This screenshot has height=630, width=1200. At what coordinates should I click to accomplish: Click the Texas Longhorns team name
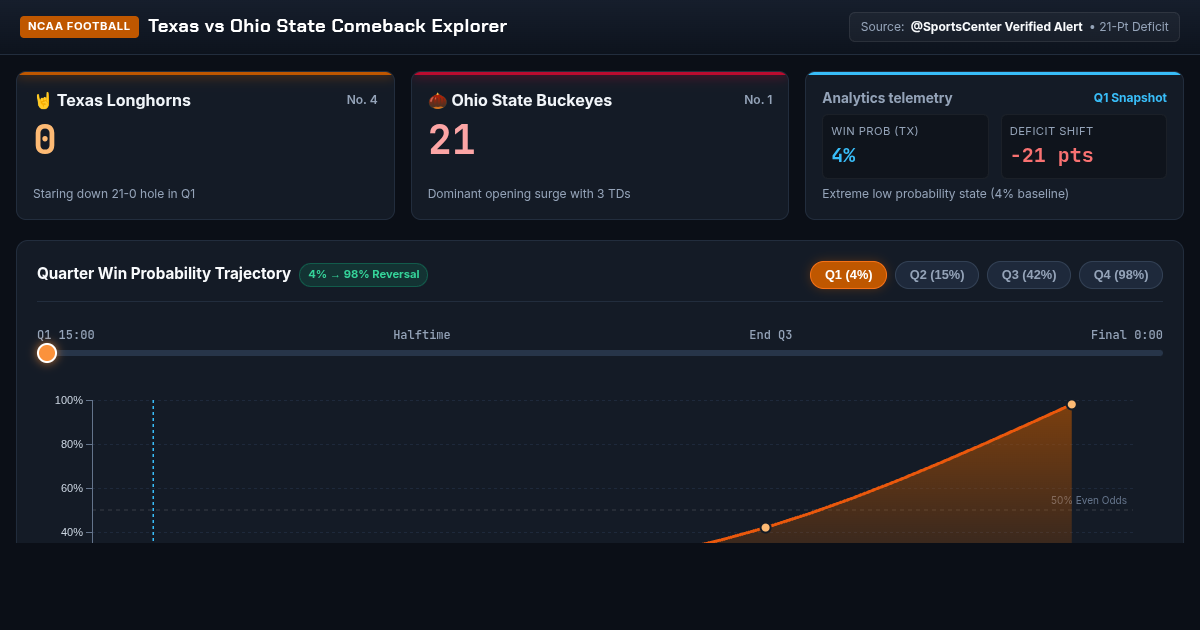(124, 100)
